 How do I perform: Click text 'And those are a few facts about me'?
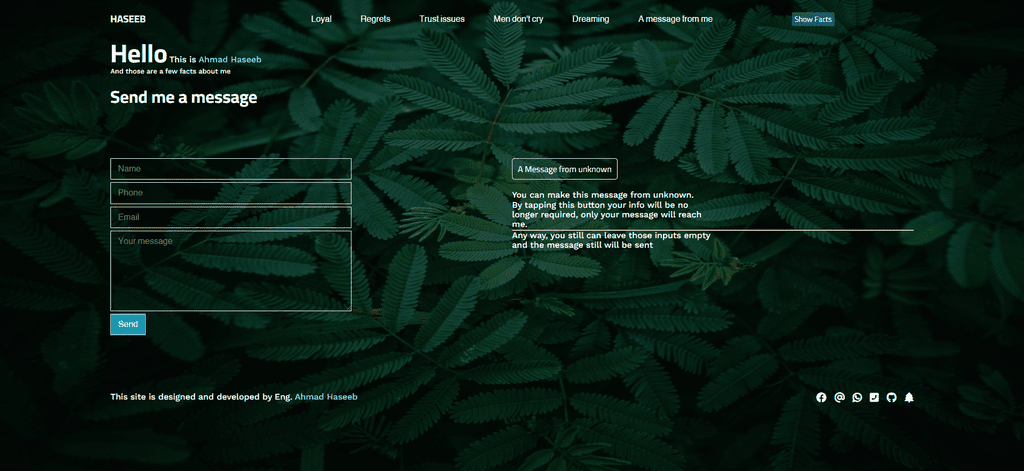tap(170, 71)
